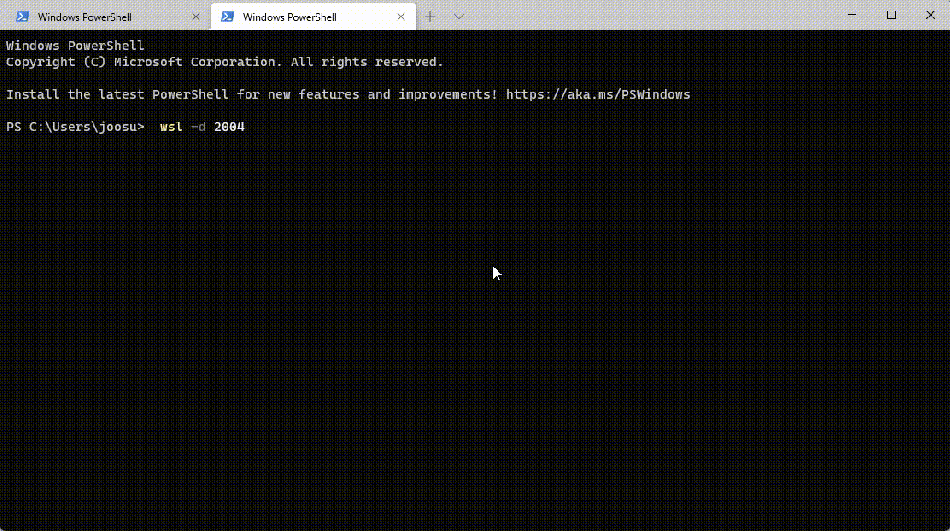Image resolution: width=950 pixels, height=531 pixels.
Task: Click the Microsoft Corporation copyright line
Action: pos(224,62)
